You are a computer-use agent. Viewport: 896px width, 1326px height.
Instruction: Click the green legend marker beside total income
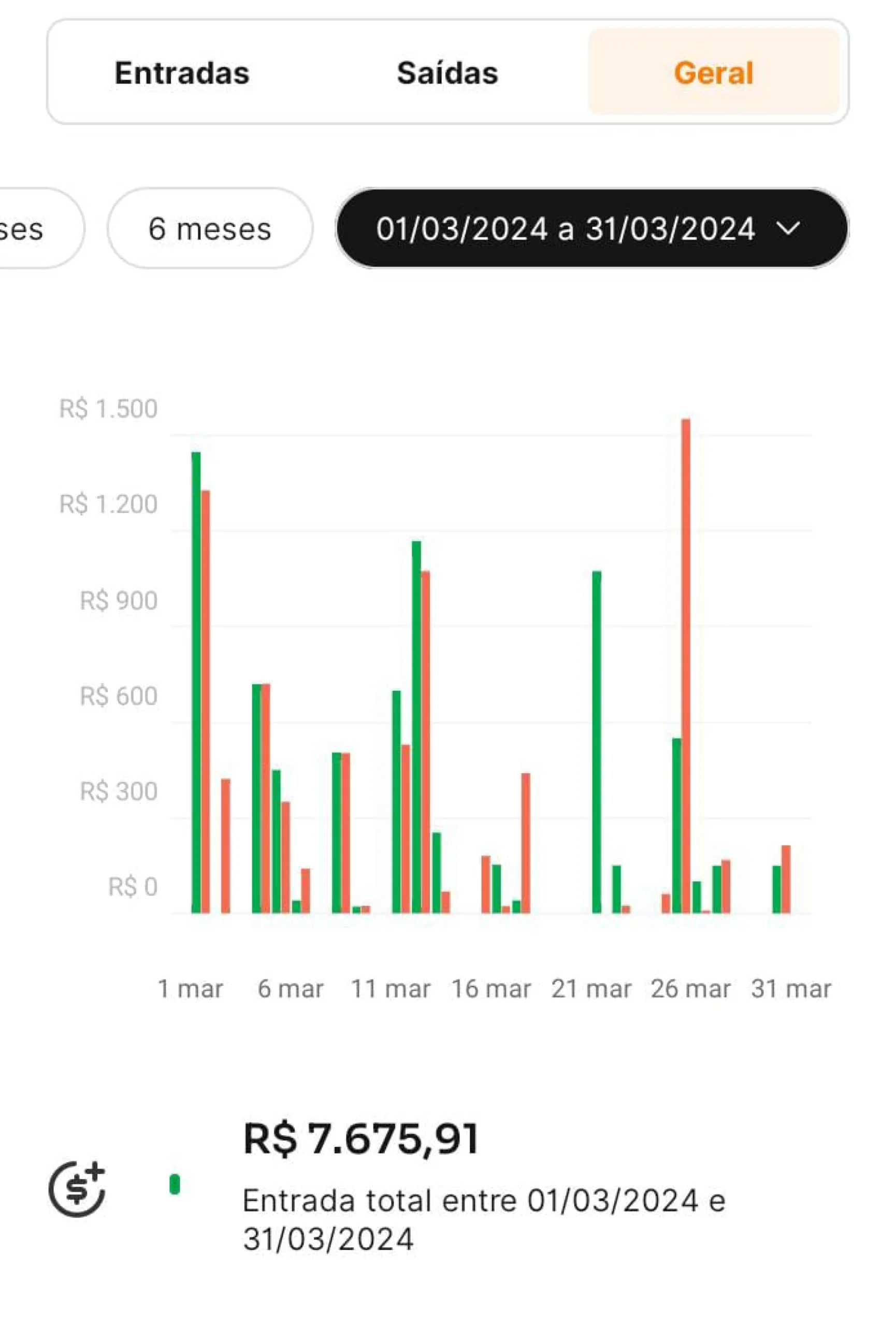[x=175, y=1185]
